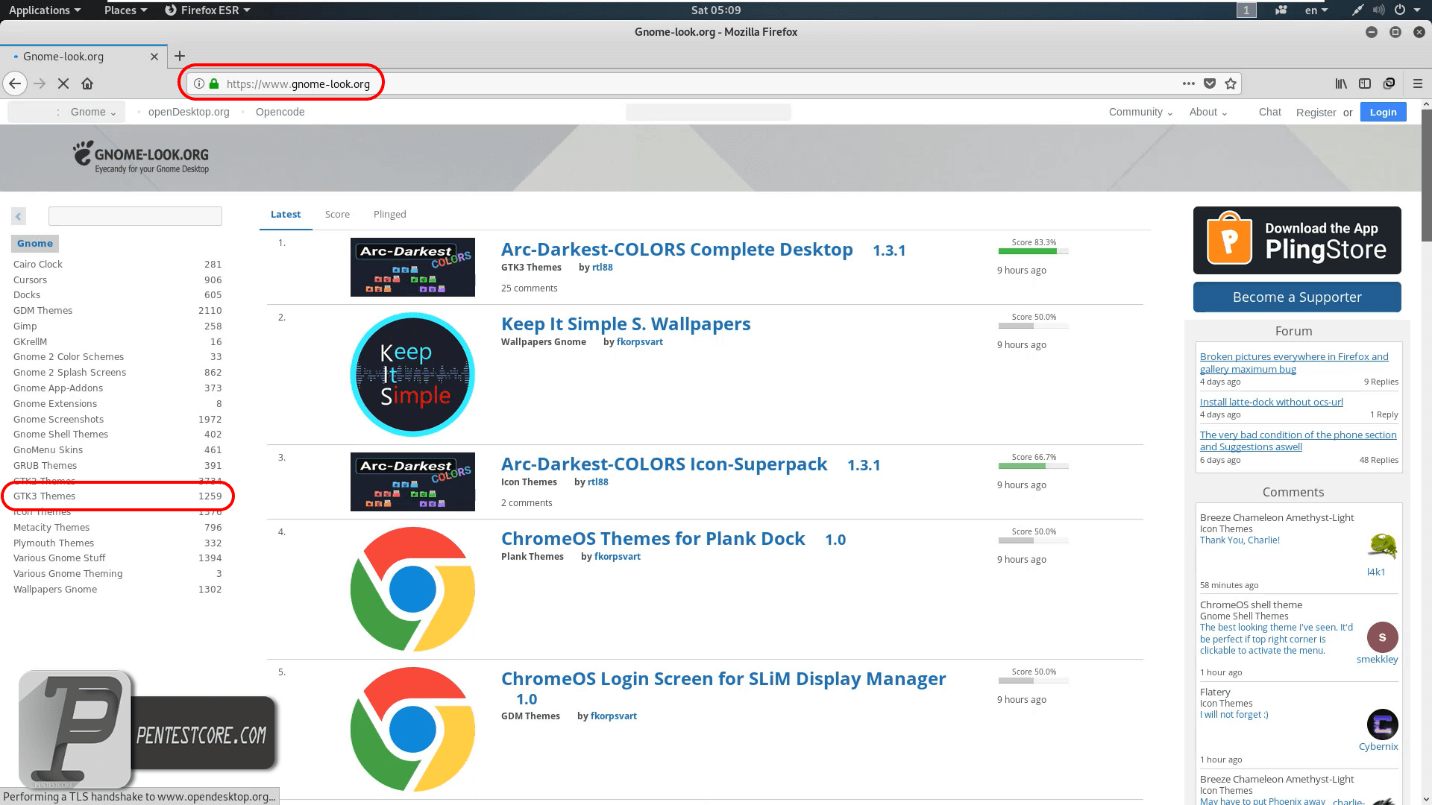Open the Firefox ESR app menu
Image resolution: width=1432 pixels, height=805 pixels.
tap(207, 10)
